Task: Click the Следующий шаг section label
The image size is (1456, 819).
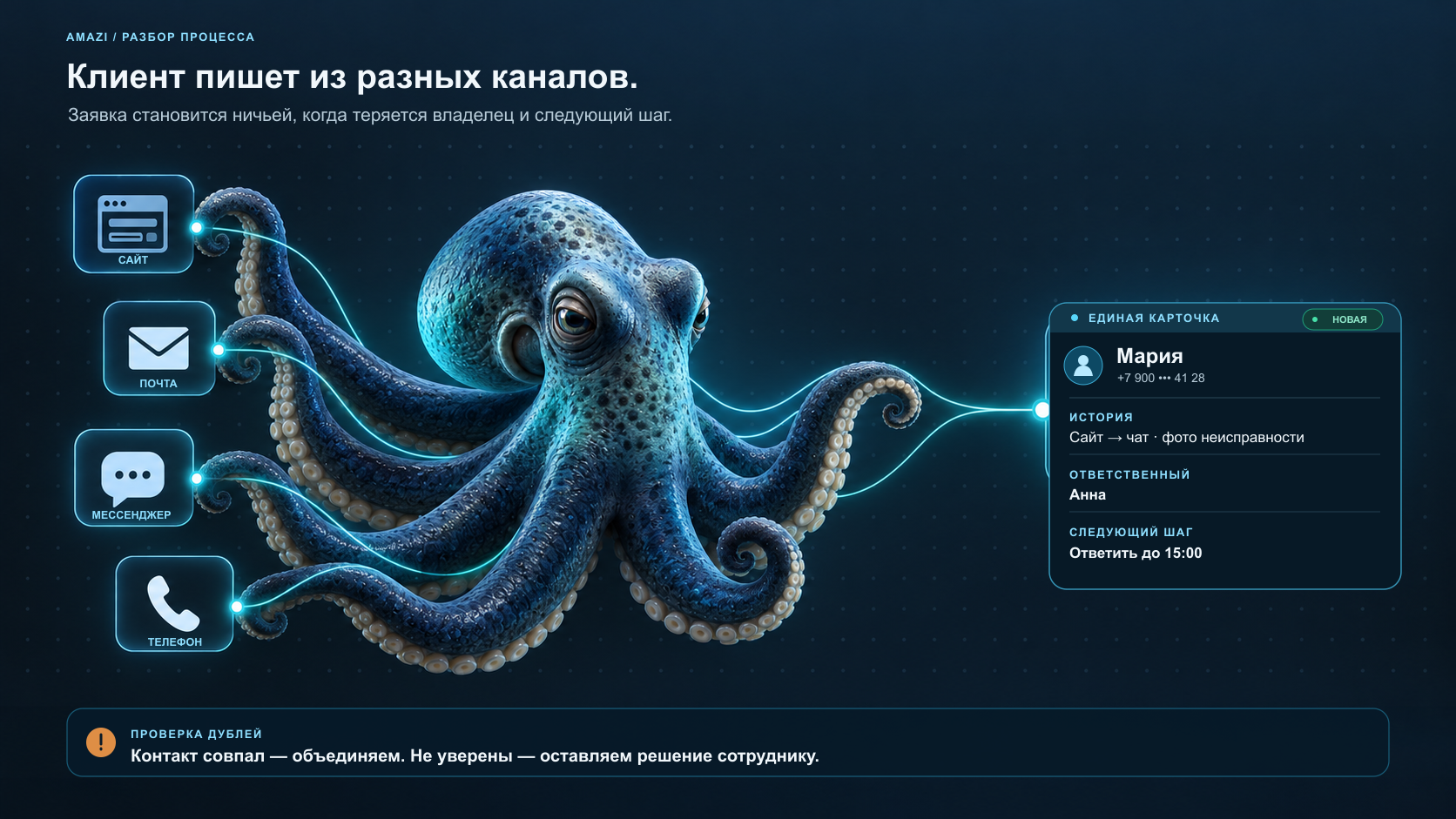Action: pos(1131,533)
